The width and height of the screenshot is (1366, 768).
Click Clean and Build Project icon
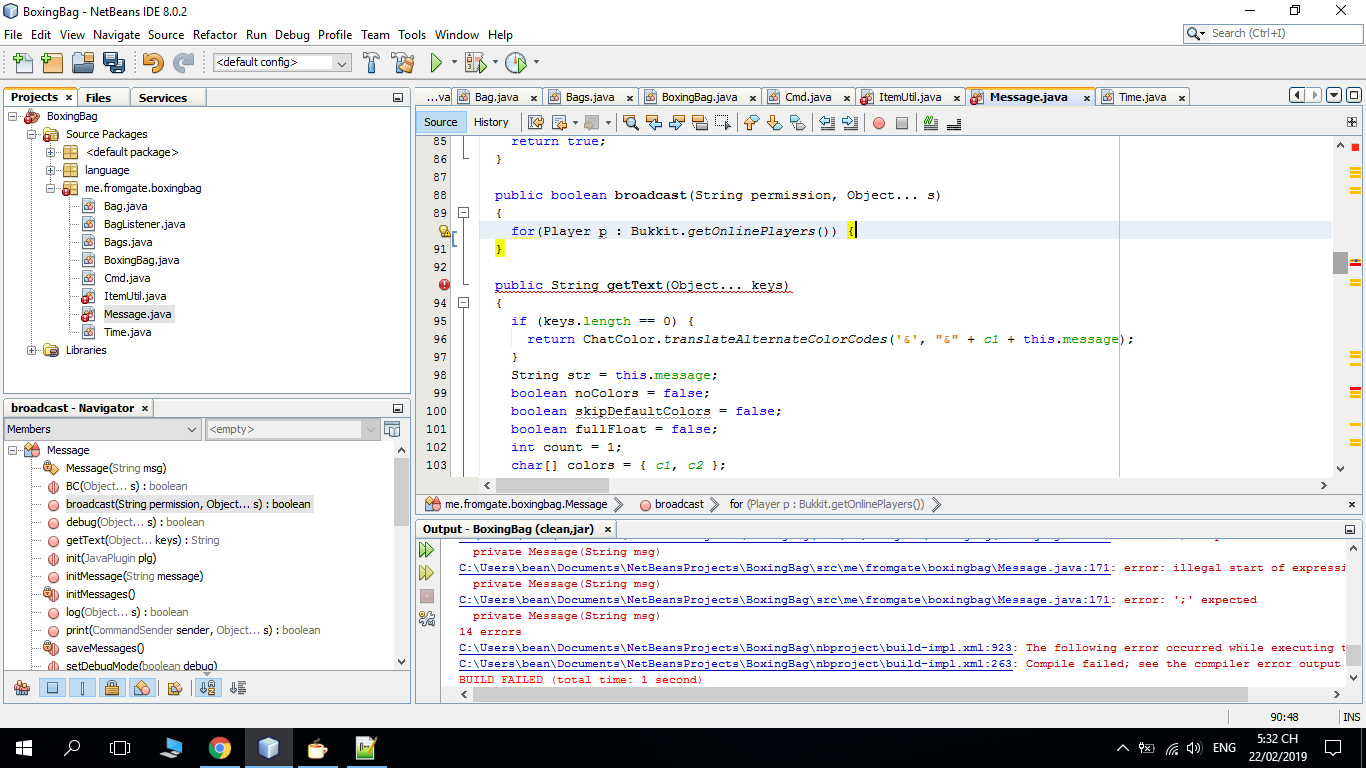click(x=403, y=62)
